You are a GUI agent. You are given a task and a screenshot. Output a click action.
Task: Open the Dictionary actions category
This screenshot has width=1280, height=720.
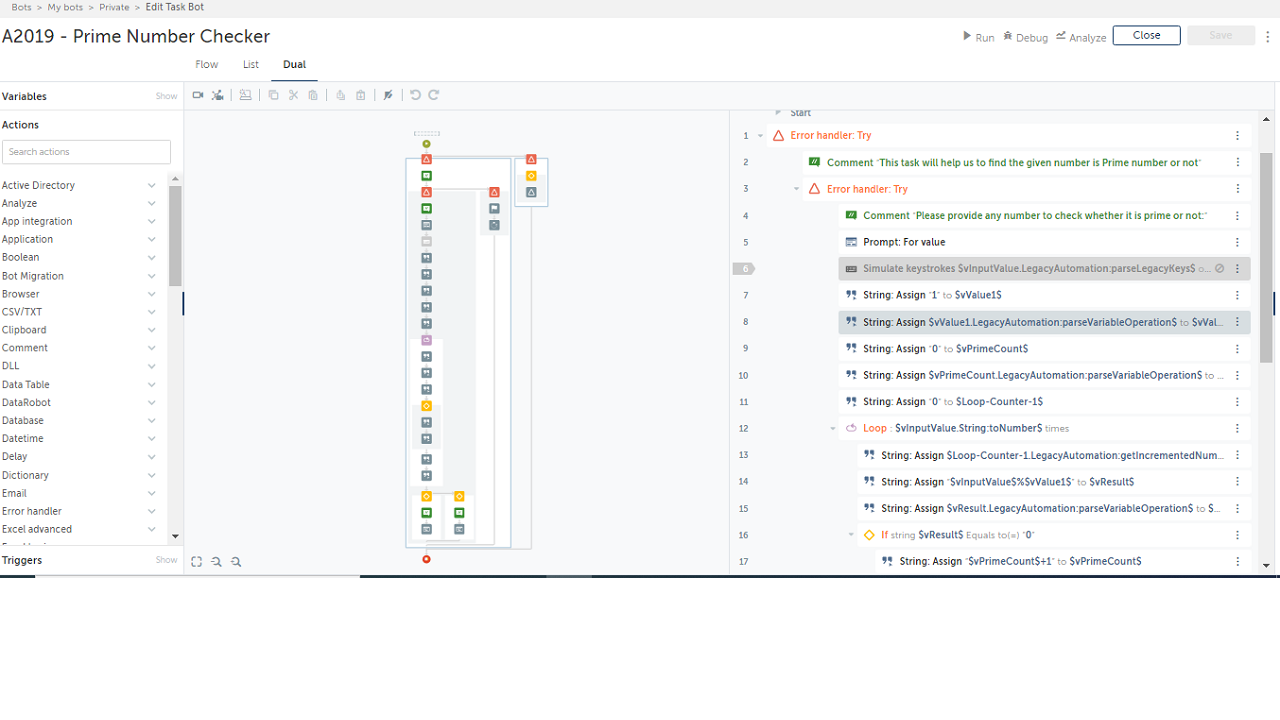pos(79,475)
